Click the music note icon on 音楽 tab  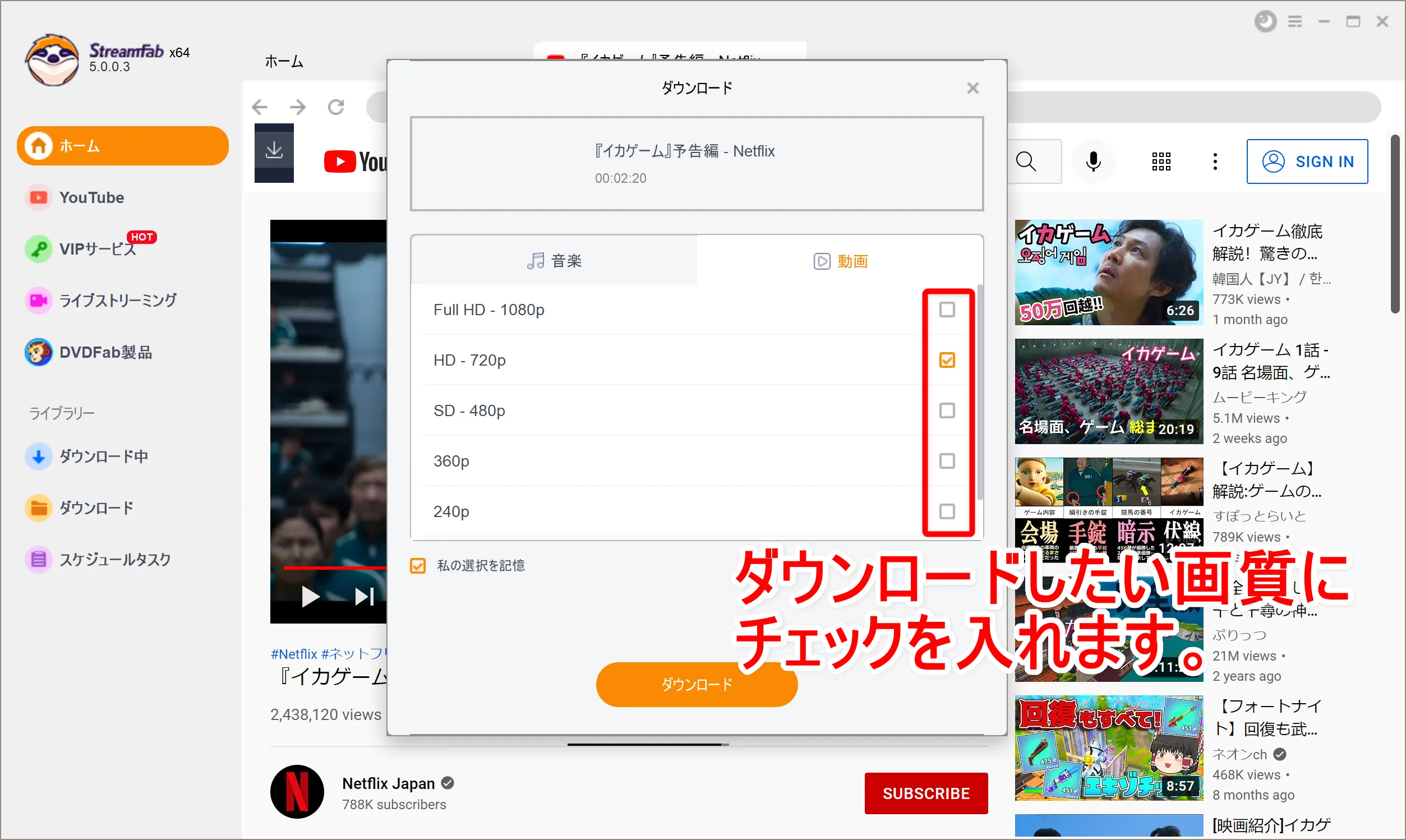(x=536, y=260)
